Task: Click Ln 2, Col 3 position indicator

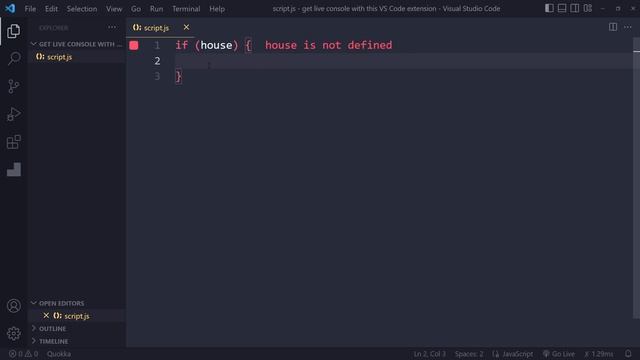Action: [429, 354]
